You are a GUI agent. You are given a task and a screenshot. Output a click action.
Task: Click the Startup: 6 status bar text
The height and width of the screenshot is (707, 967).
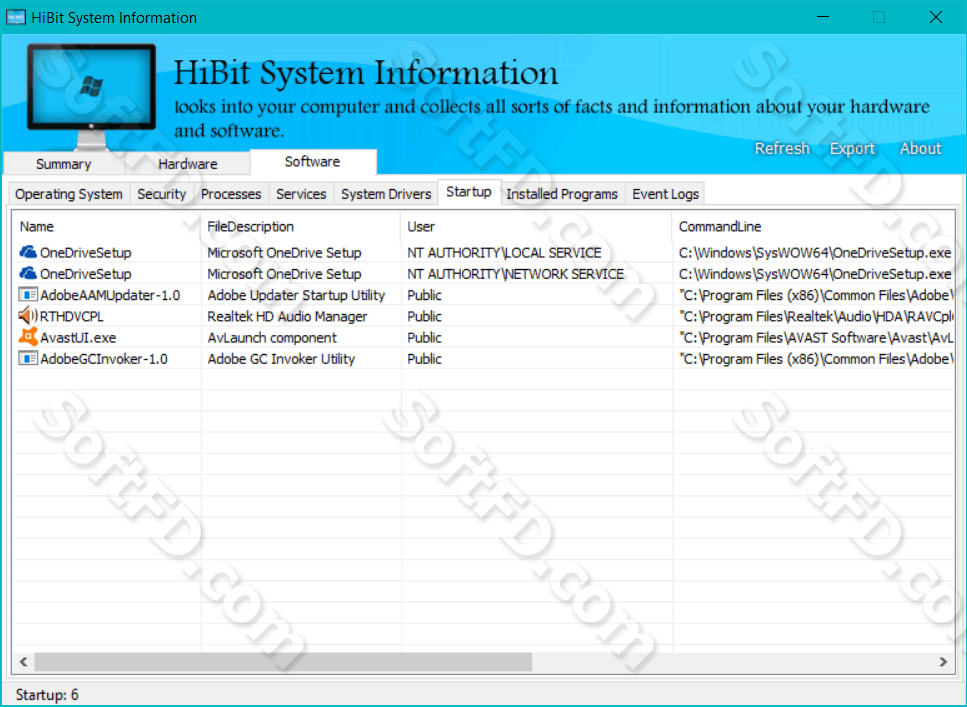47,695
